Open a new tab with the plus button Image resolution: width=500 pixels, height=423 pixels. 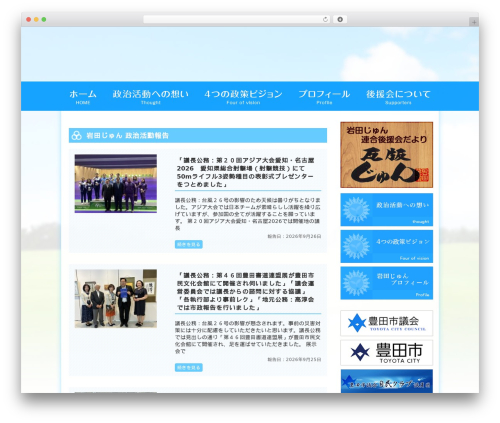[x=474, y=22]
